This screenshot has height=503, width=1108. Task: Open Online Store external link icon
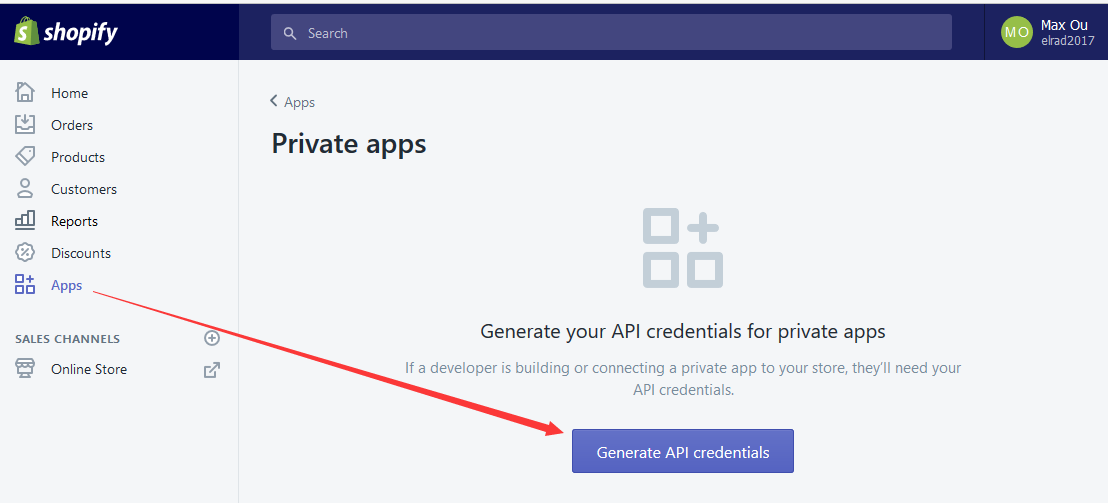tap(212, 369)
